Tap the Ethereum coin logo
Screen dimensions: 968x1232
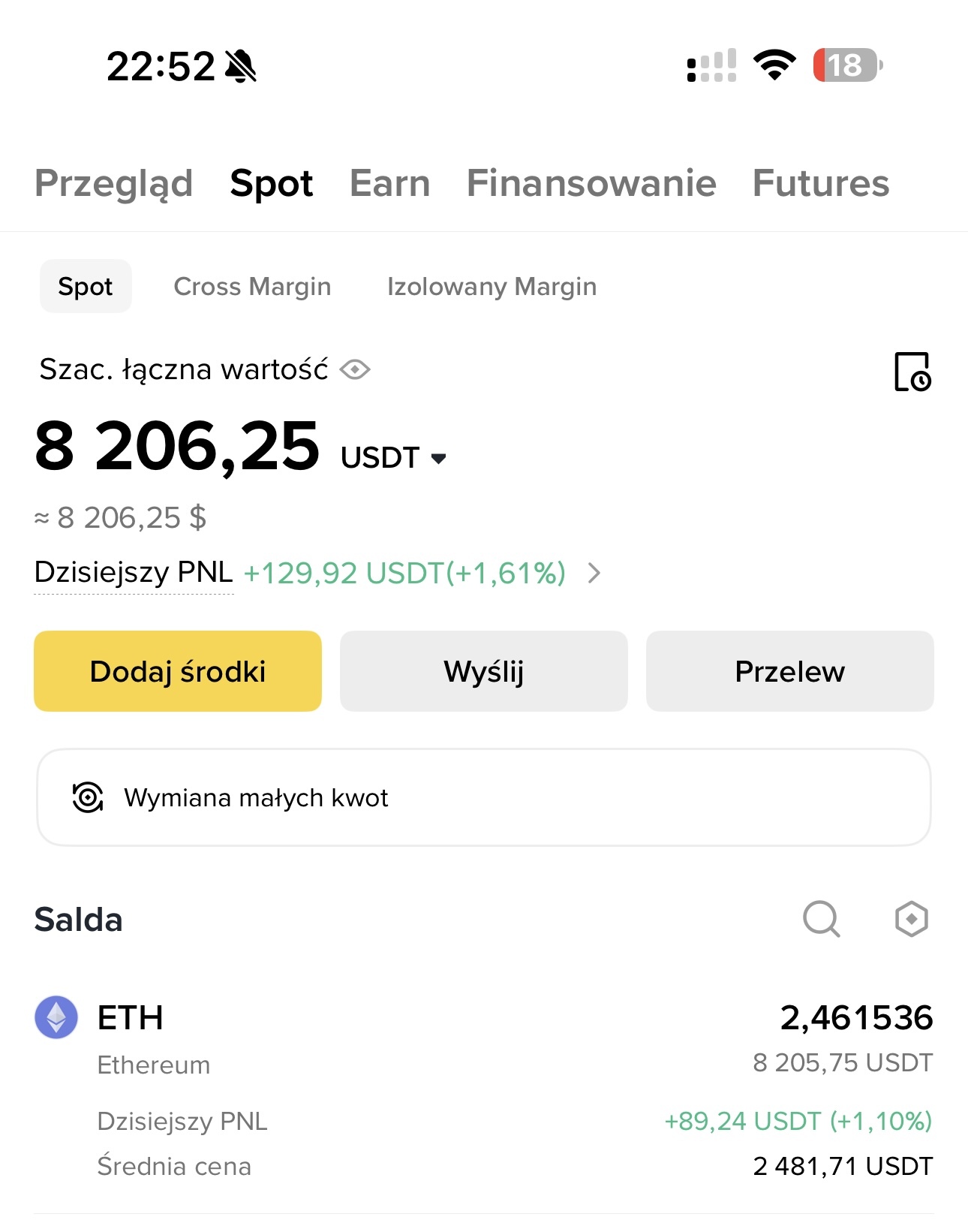(56, 1017)
